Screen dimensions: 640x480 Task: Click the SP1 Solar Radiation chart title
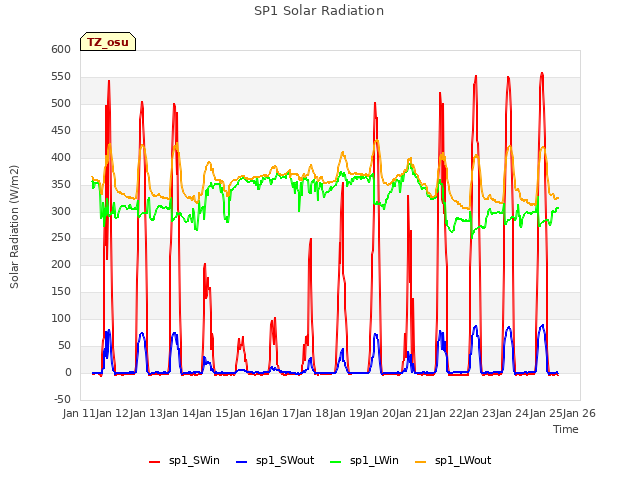319,11
